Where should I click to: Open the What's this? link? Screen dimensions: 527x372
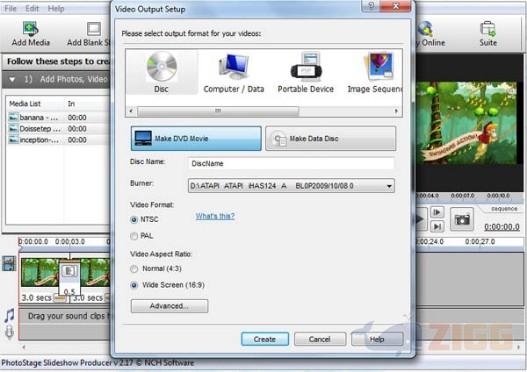pos(215,216)
